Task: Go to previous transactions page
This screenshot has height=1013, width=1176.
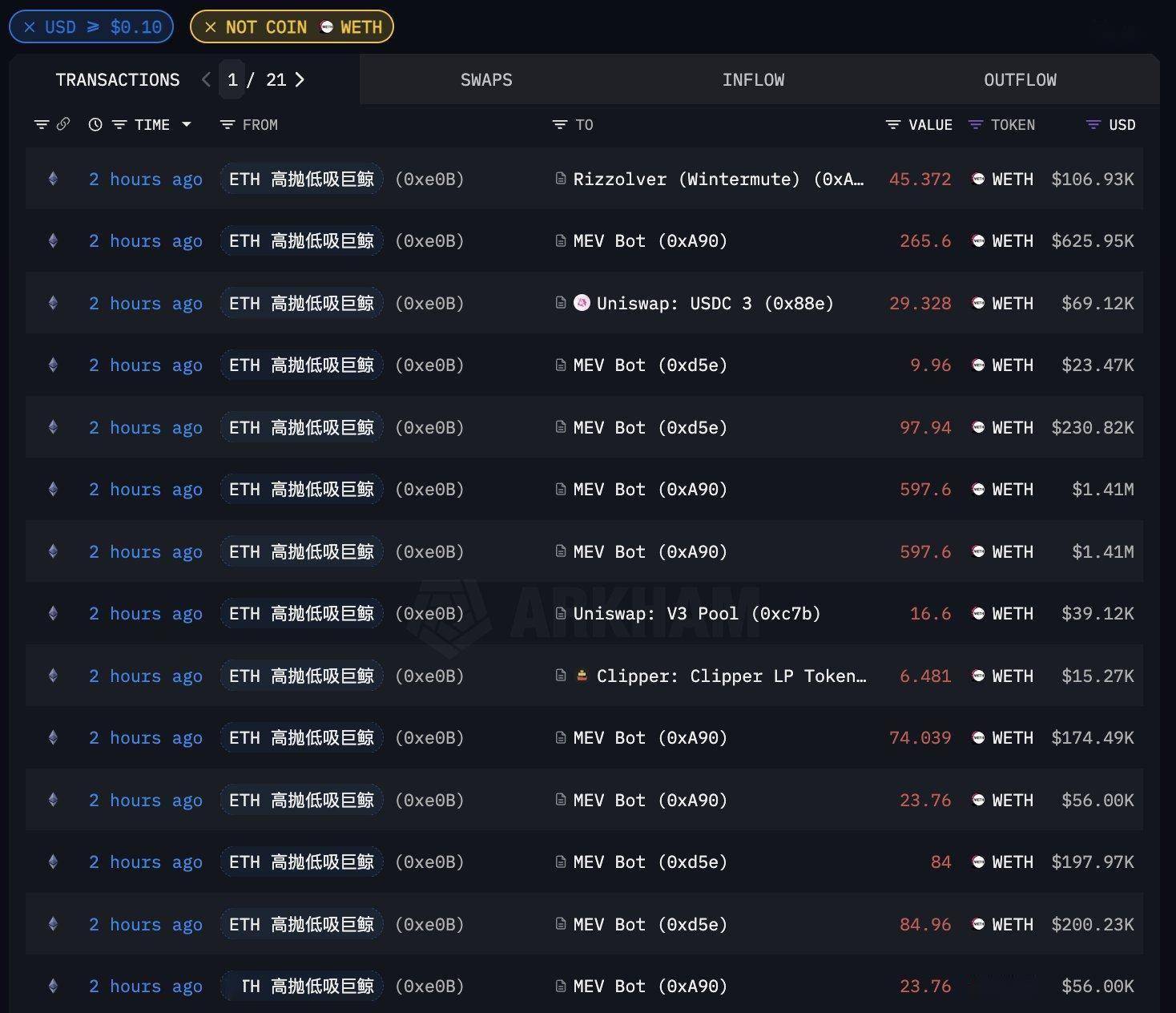Action: tap(207, 79)
